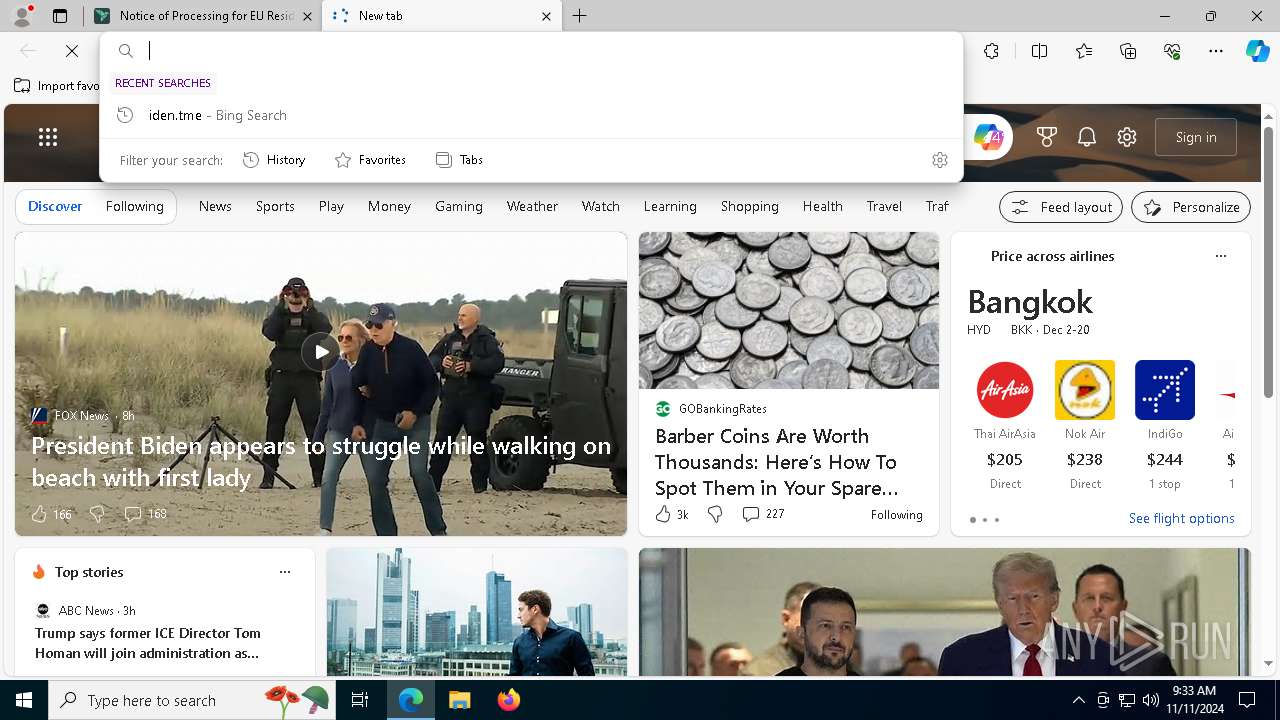Image resolution: width=1280 pixels, height=720 pixels.
Task: Click the Personalize button
Action: pyautogui.click(x=1191, y=207)
